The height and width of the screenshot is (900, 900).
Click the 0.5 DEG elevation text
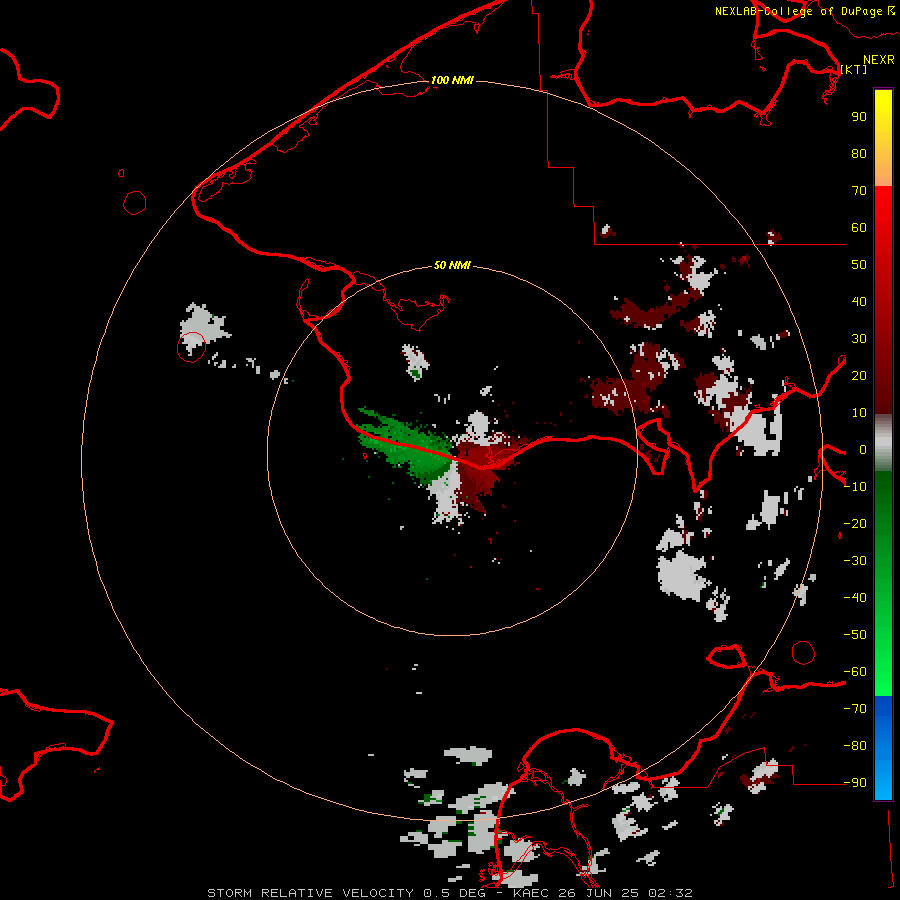pyautogui.click(x=454, y=893)
